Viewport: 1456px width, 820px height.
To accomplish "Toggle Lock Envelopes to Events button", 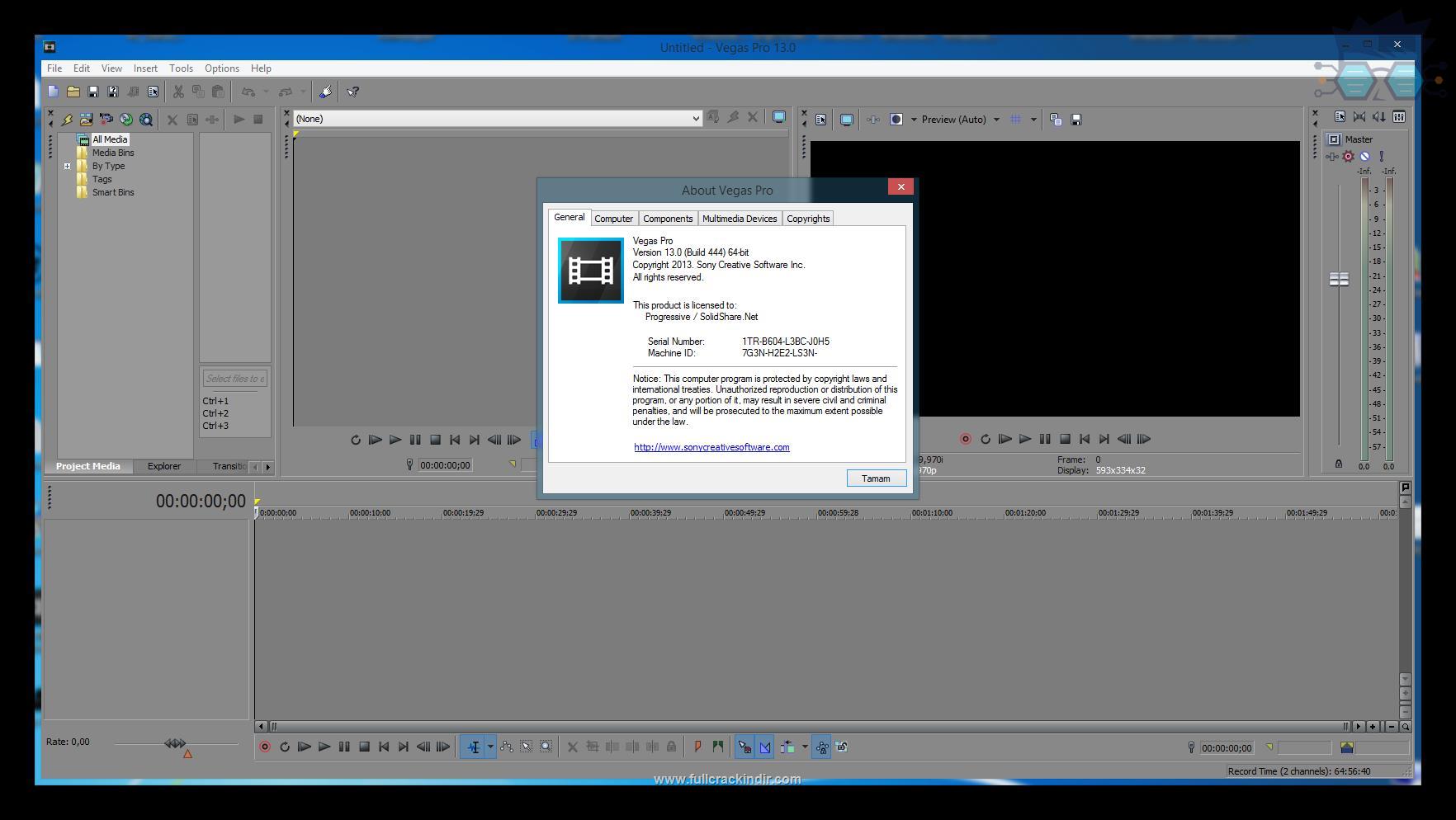I will tap(822, 747).
